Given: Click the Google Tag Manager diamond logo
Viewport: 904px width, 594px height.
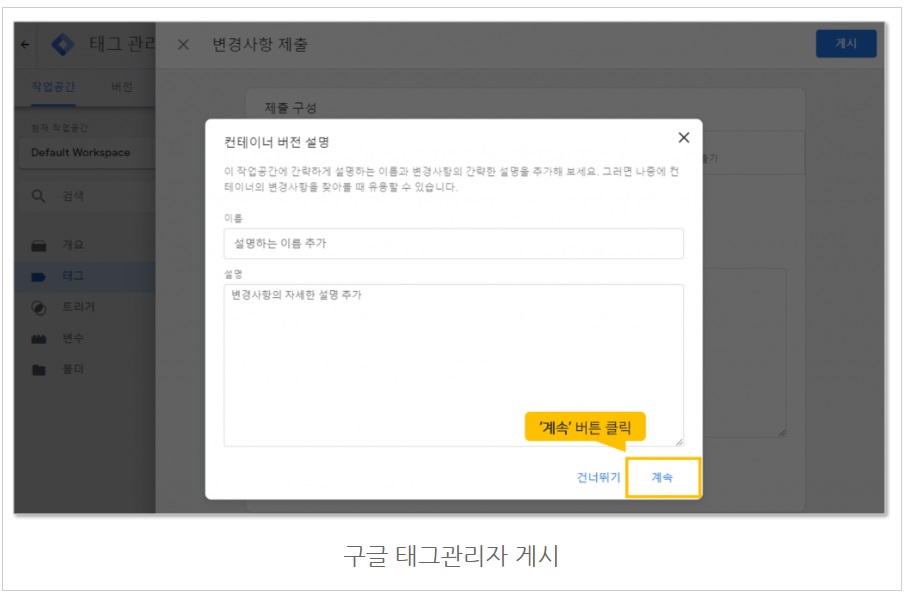Looking at the screenshot, I should (x=63, y=44).
